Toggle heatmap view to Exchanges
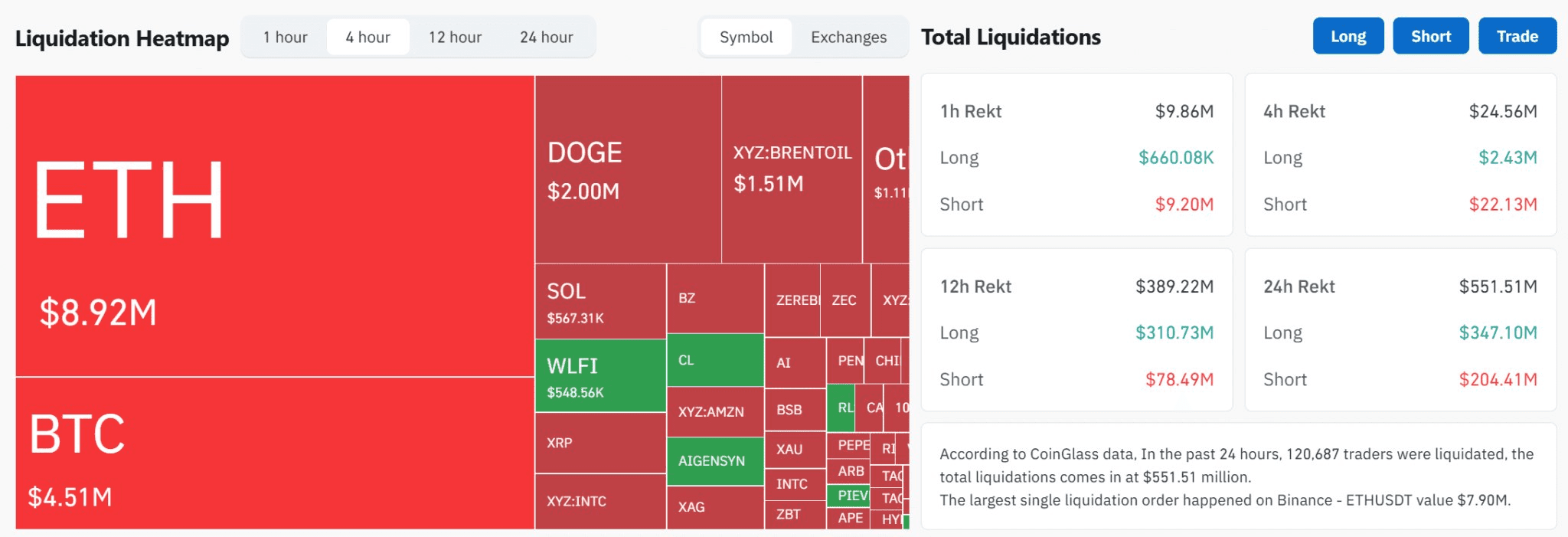 click(848, 37)
